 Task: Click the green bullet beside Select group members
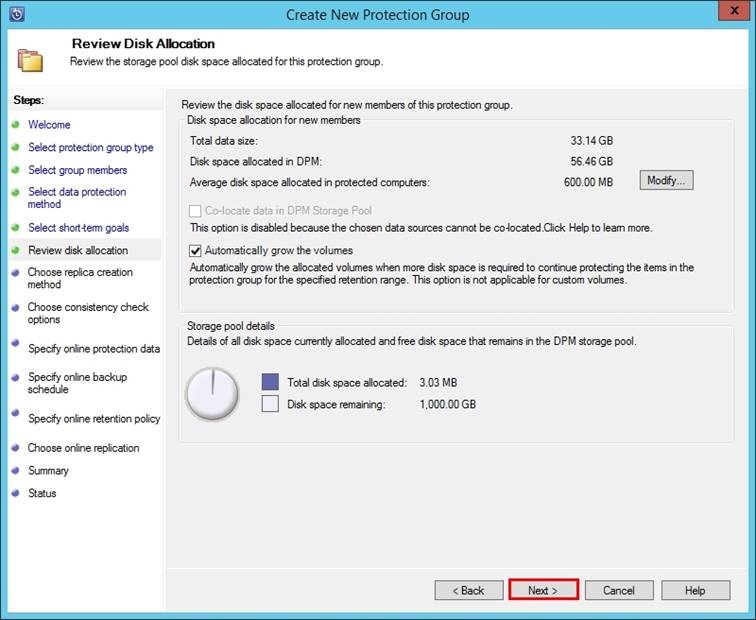click(15, 170)
